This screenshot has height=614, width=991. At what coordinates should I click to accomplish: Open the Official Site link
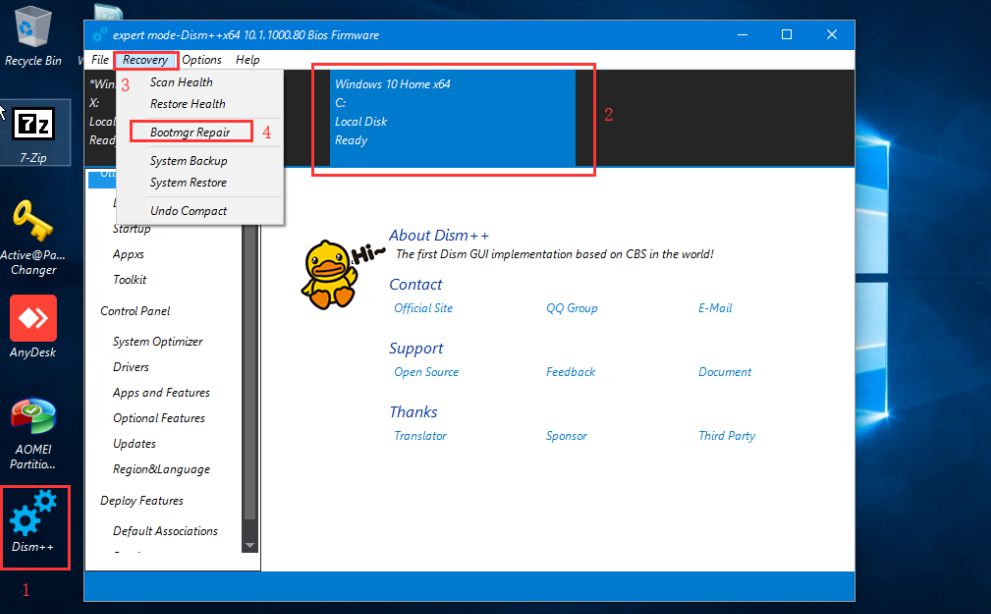coord(423,308)
